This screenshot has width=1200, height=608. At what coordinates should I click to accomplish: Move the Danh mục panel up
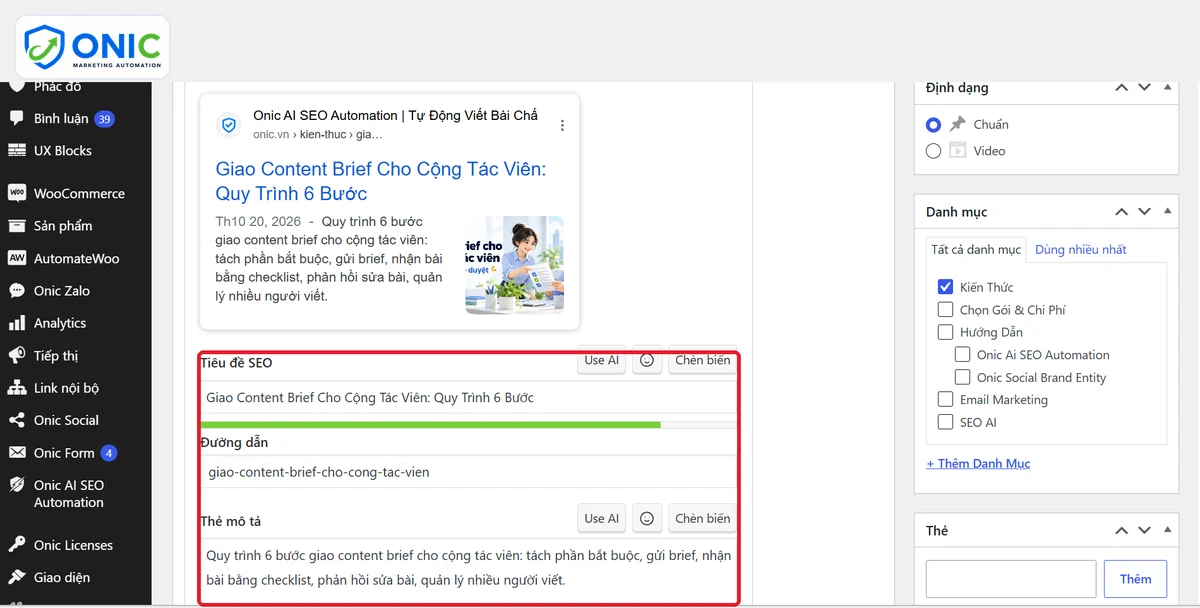pyautogui.click(x=1122, y=212)
